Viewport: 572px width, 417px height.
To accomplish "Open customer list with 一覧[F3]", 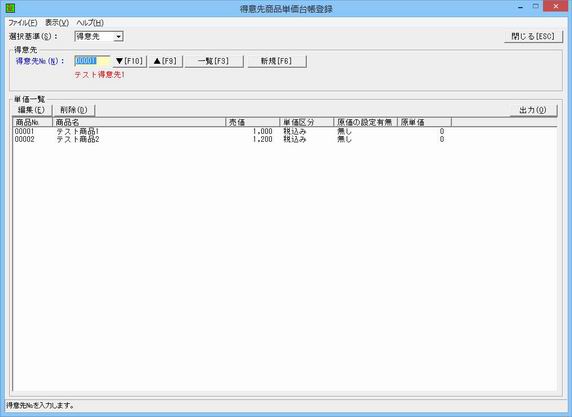I will [x=214, y=61].
